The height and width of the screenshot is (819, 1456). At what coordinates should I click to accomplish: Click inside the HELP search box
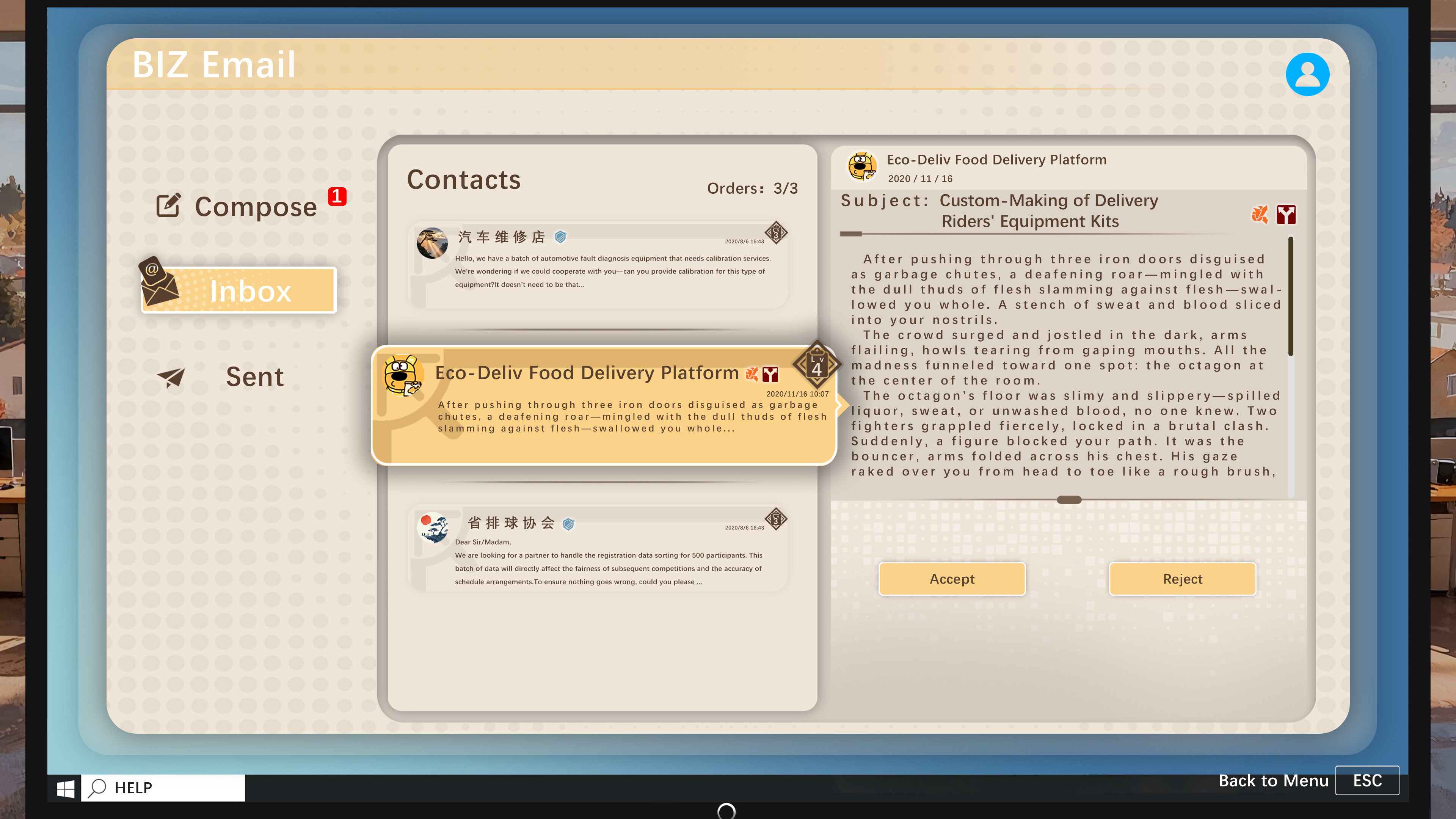tap(164, 788)
